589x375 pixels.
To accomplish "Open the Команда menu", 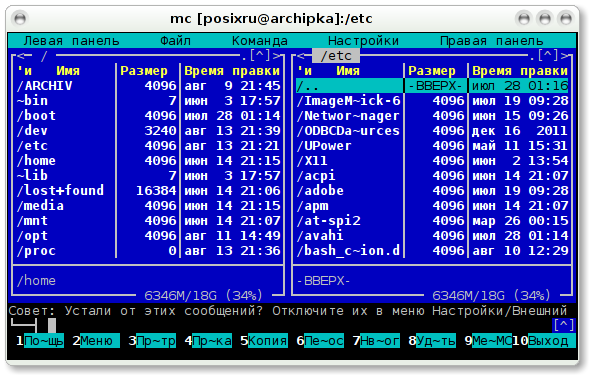I will coord(260,41).
